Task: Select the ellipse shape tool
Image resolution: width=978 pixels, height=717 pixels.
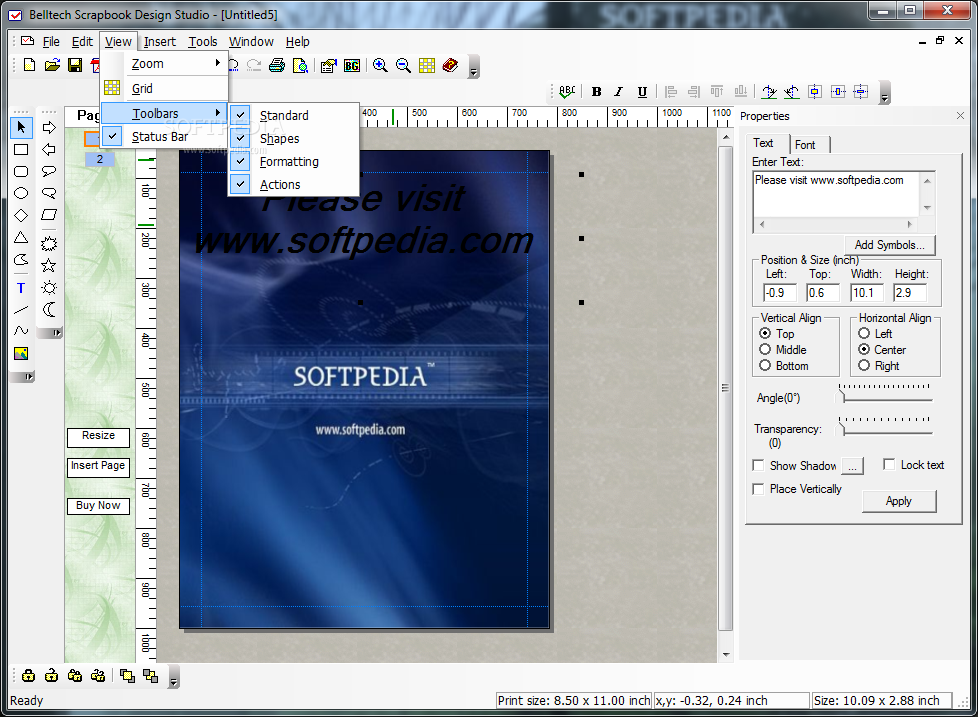Action: [21, 193]
